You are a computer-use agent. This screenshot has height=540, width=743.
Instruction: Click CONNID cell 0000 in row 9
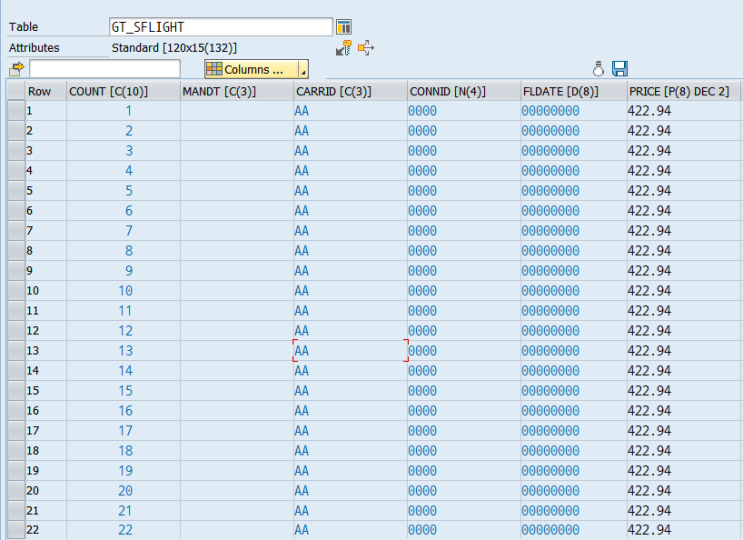[464, 270]
